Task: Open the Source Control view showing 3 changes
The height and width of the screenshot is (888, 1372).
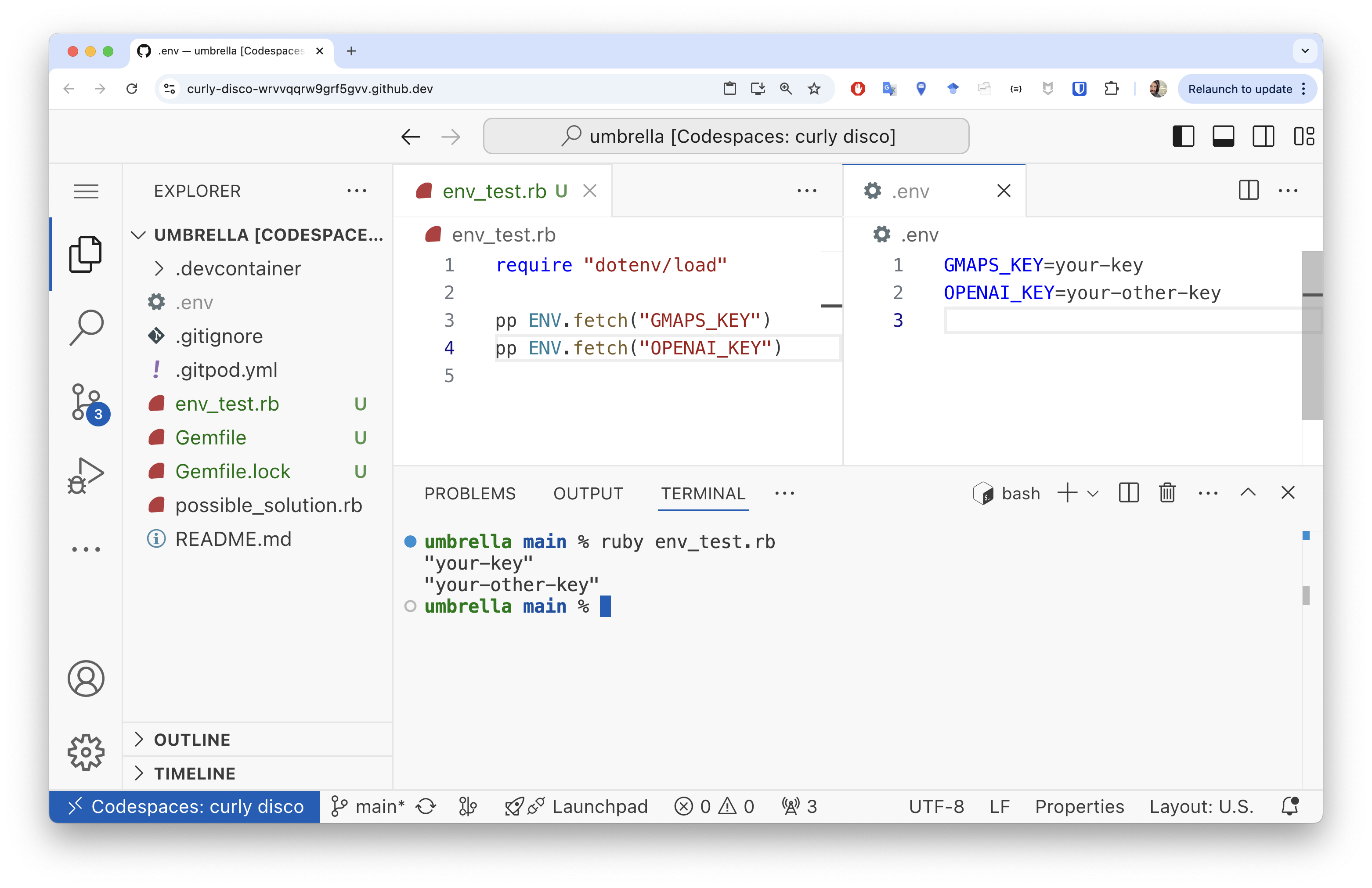Action: [x=86, y=402]
